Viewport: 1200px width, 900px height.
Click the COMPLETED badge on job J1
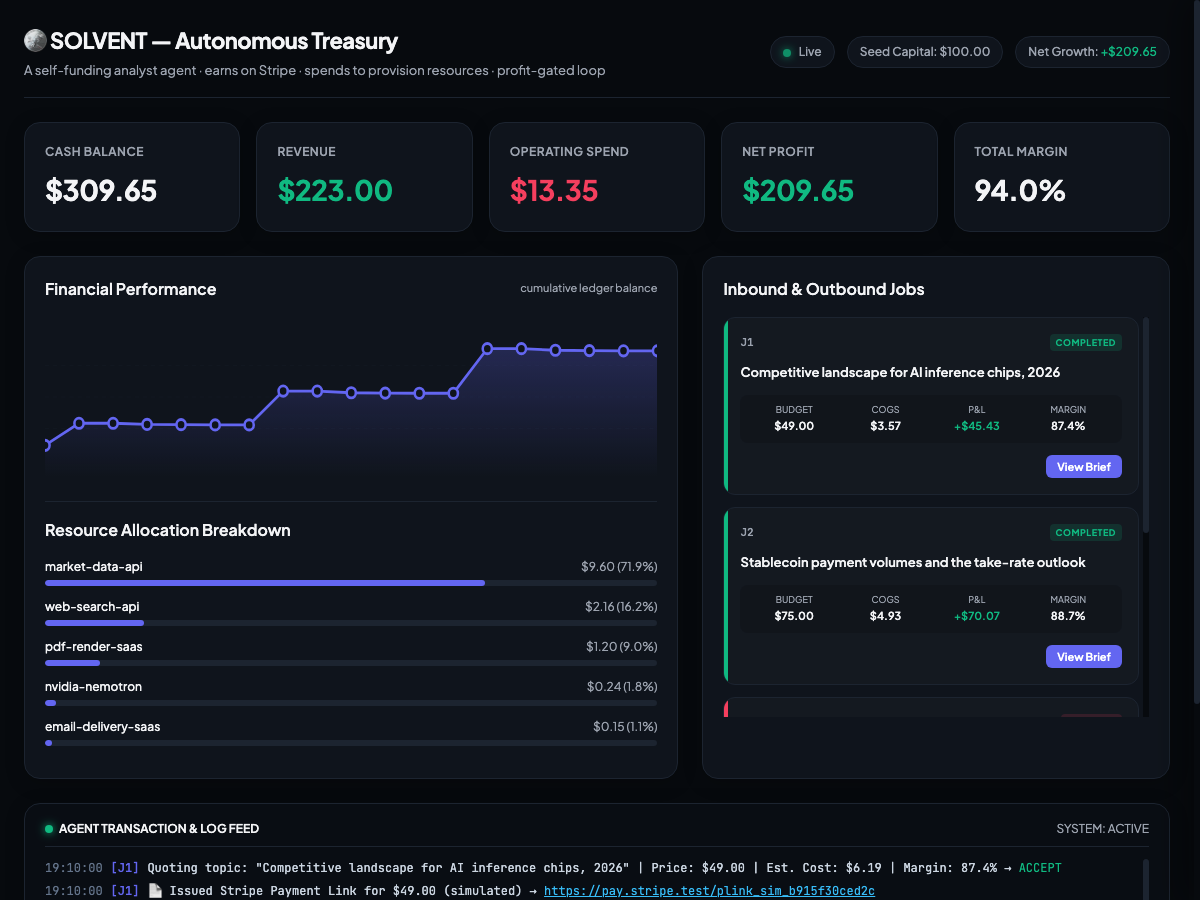[x=1086, y=343]
